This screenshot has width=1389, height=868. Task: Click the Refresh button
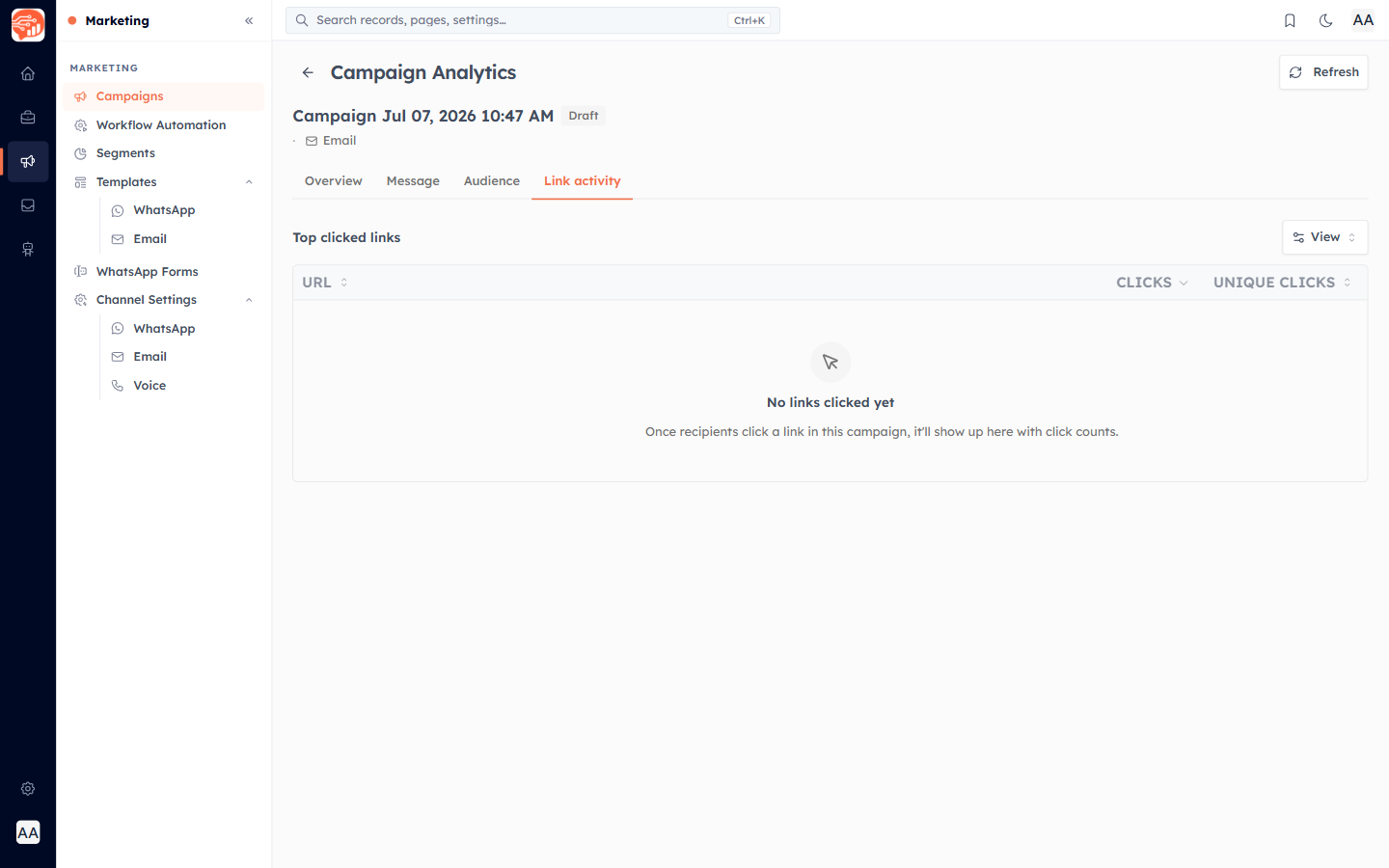[x=1323, y=72]
